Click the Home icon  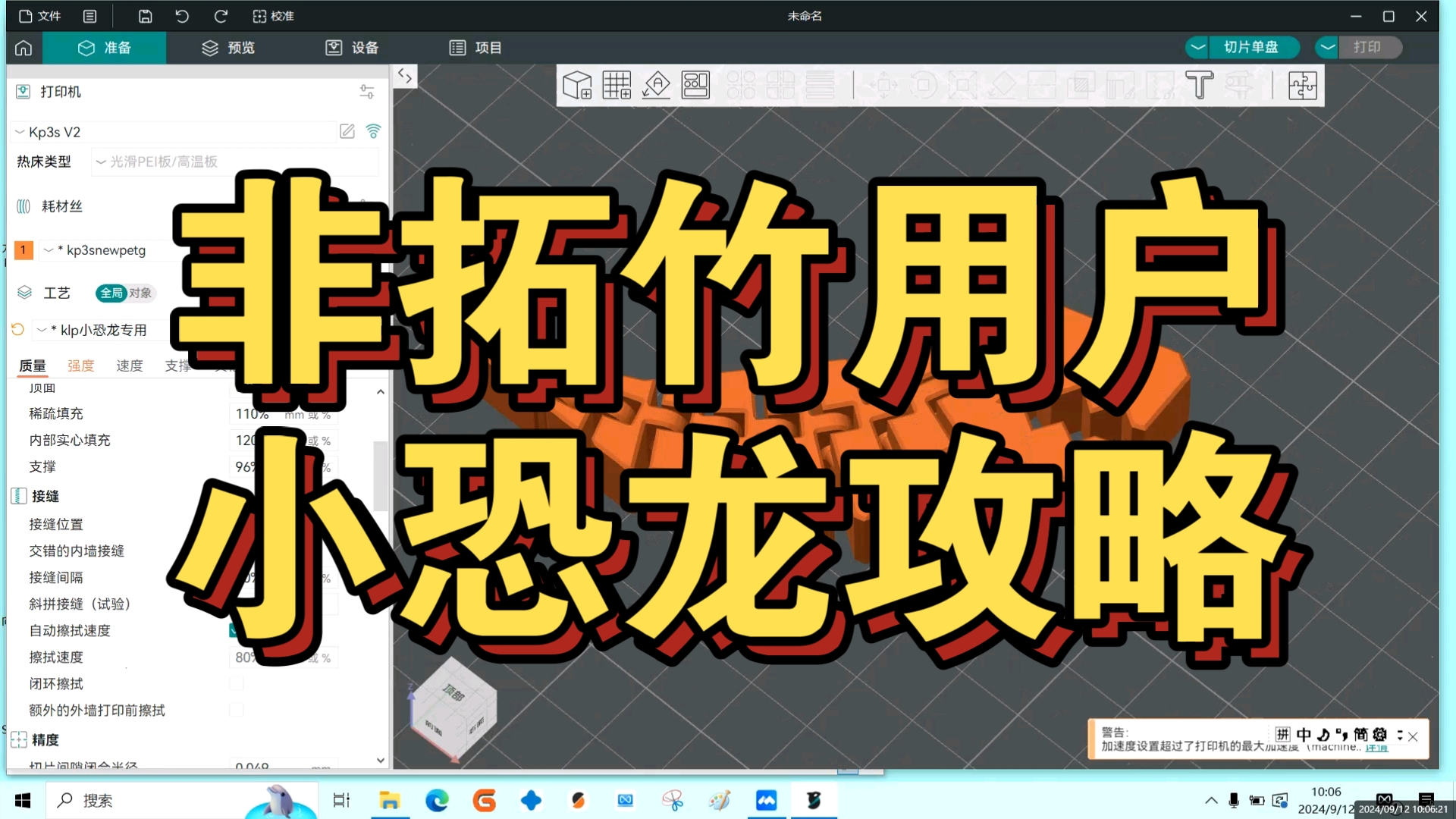[x=24, y=48]
